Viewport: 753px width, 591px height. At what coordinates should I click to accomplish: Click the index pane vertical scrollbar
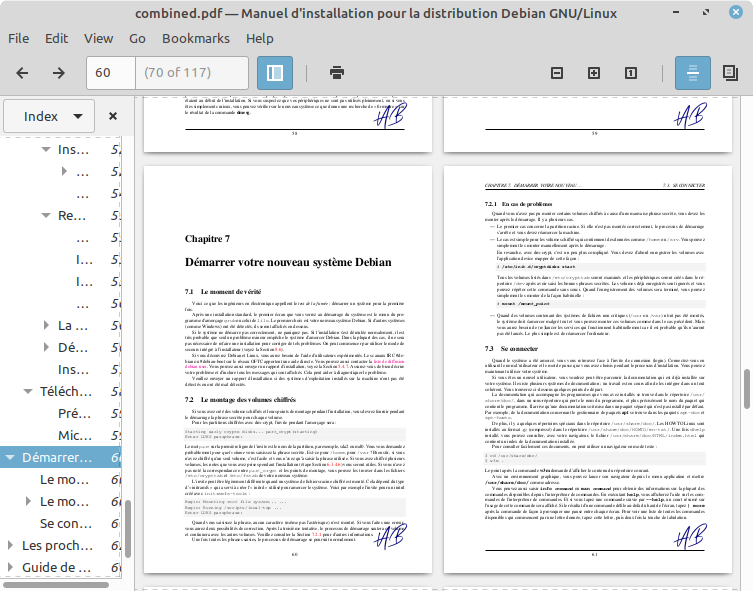click(x=128, y=529)
